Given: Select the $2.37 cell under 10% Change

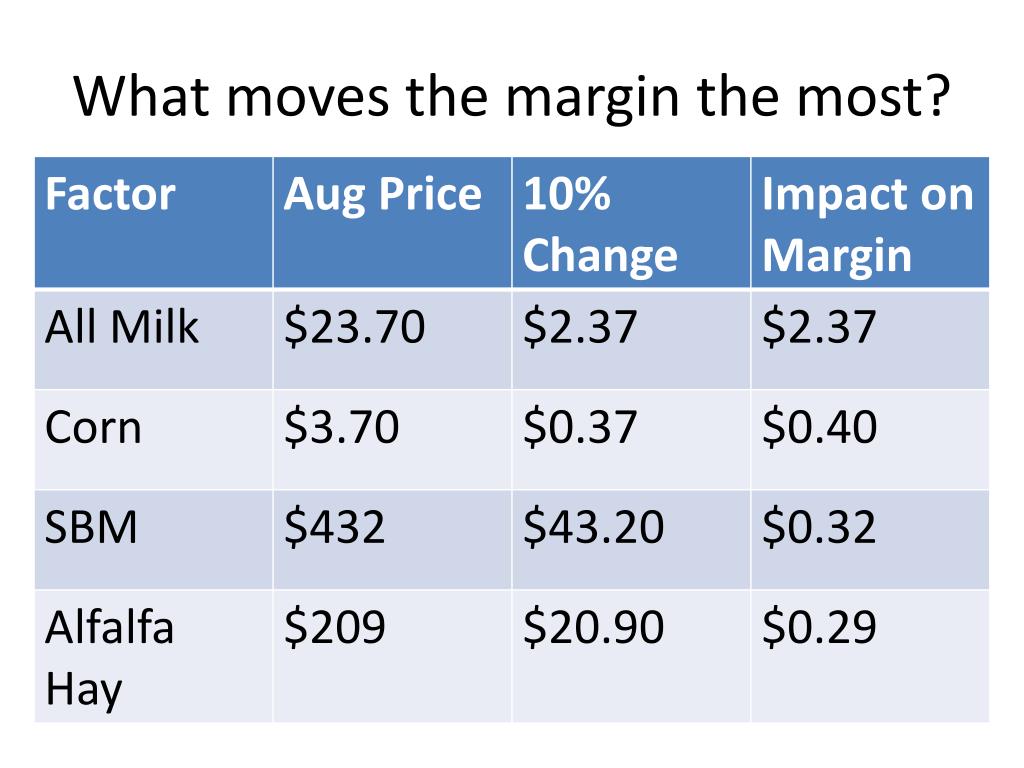Looking at the screenshot, I should pos(632,340).
